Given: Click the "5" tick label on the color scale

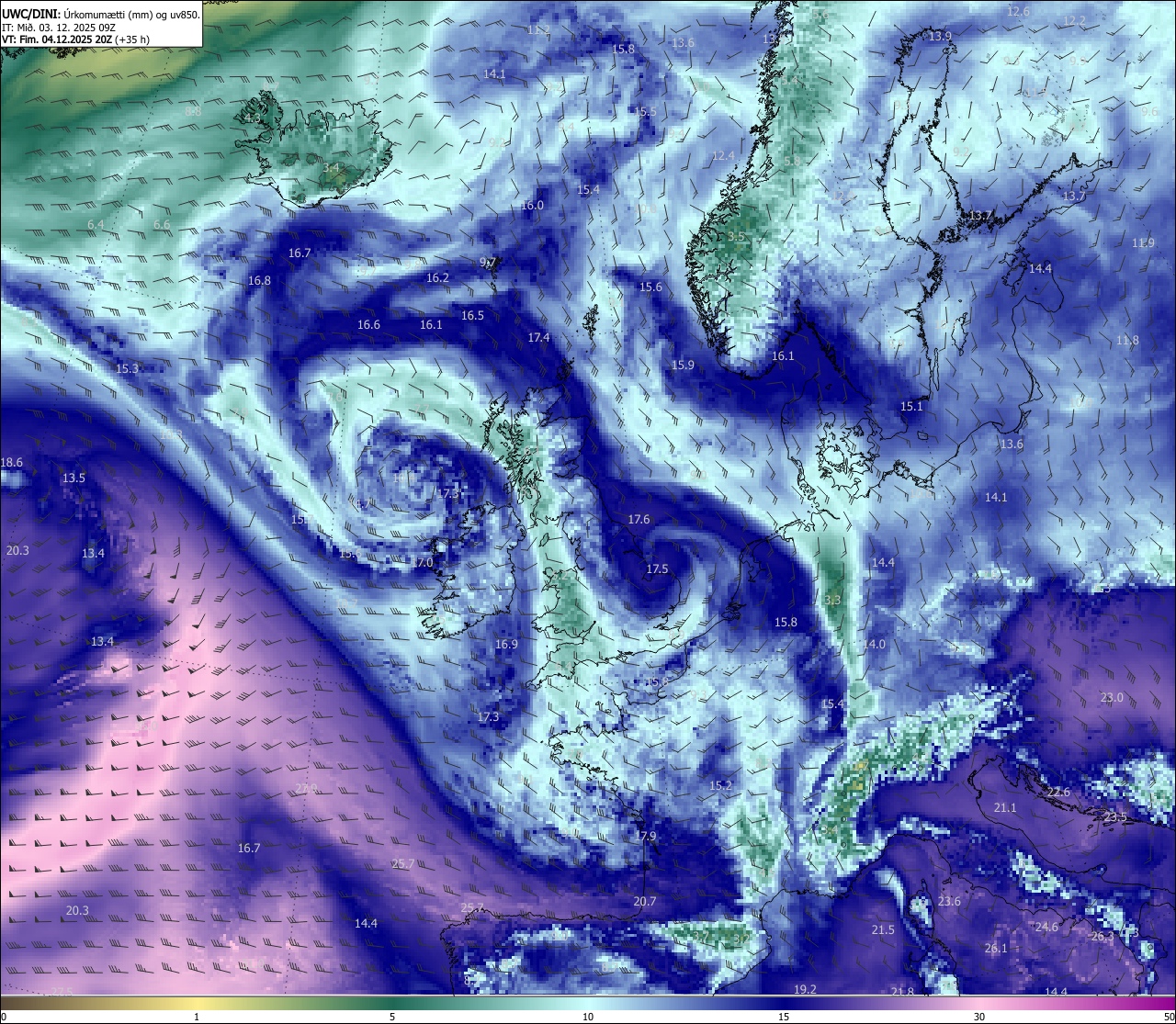Looking at the screenshot, I should [x=392, y=1017].
